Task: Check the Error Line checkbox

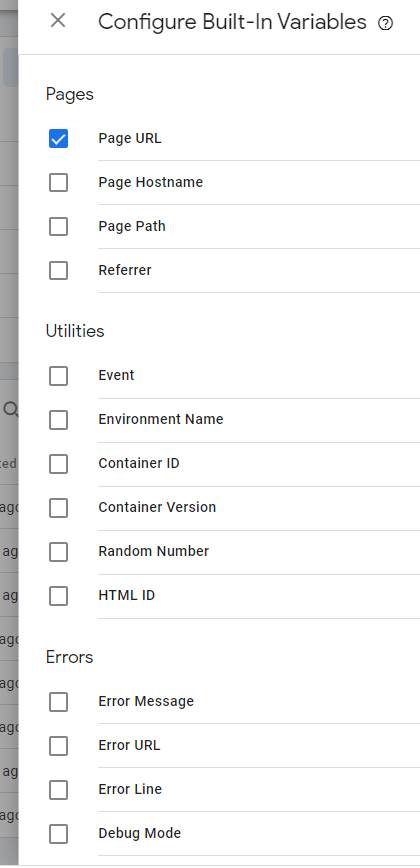Action: (x=59, y=790)
